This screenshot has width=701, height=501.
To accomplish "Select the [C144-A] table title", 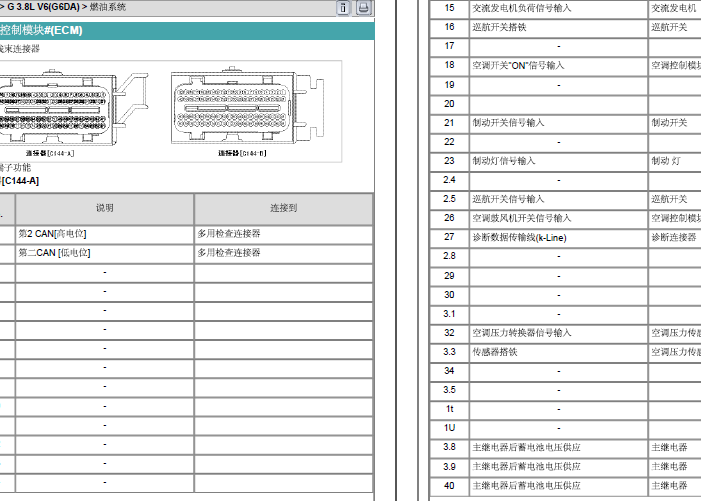I will point(20,181).
